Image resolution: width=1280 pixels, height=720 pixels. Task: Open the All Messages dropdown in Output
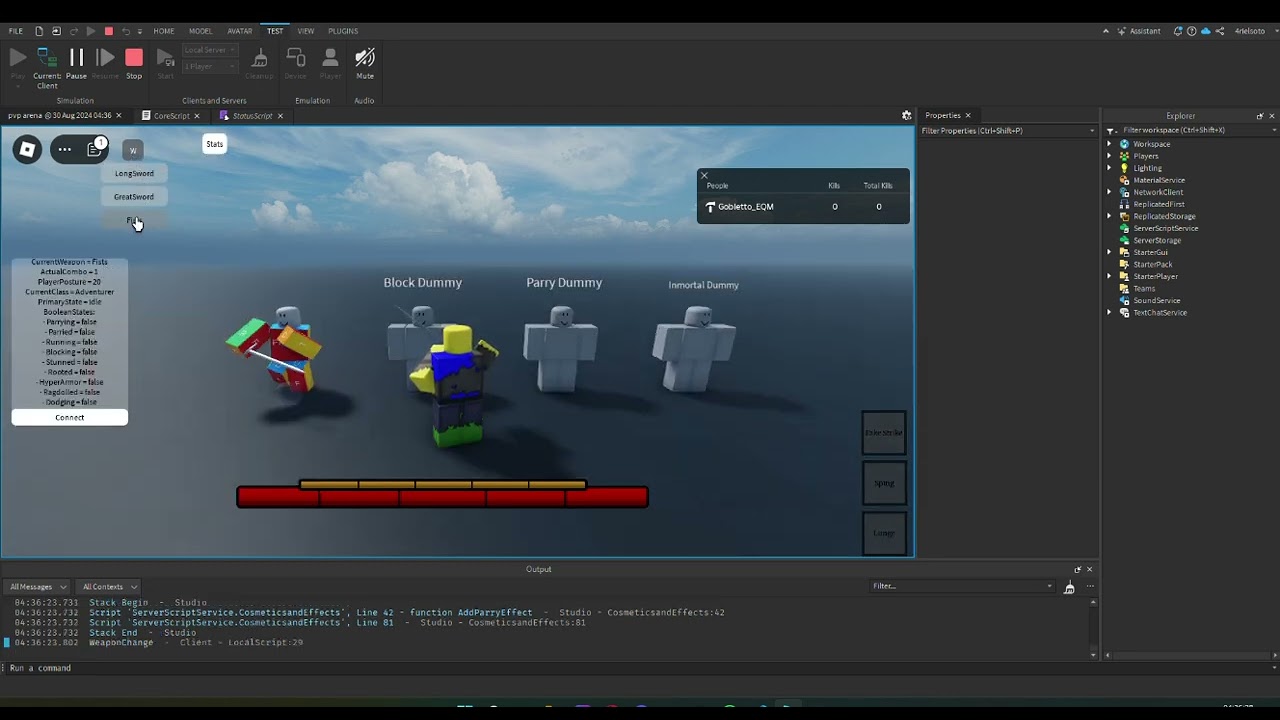point(37,587)
